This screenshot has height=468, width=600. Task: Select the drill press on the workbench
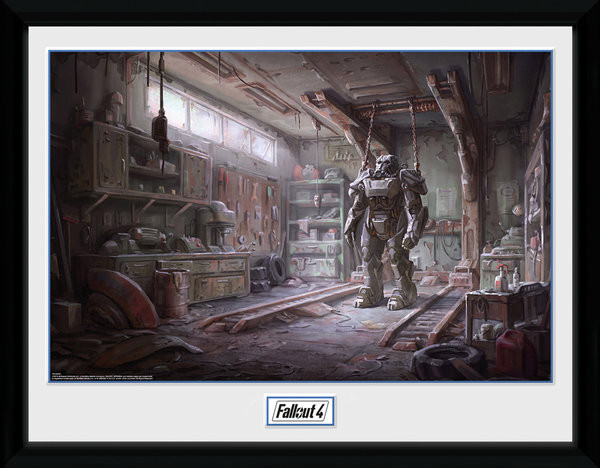216,227
